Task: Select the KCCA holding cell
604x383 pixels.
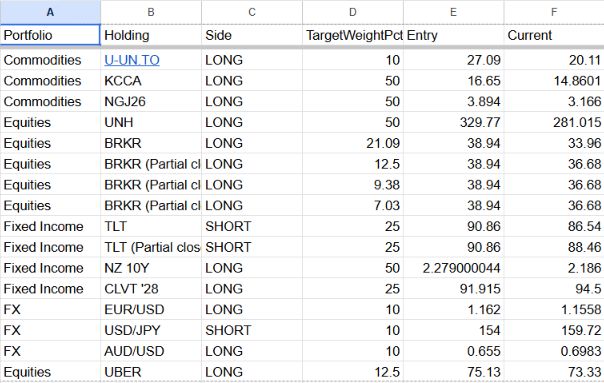Action: click(151, 81)
